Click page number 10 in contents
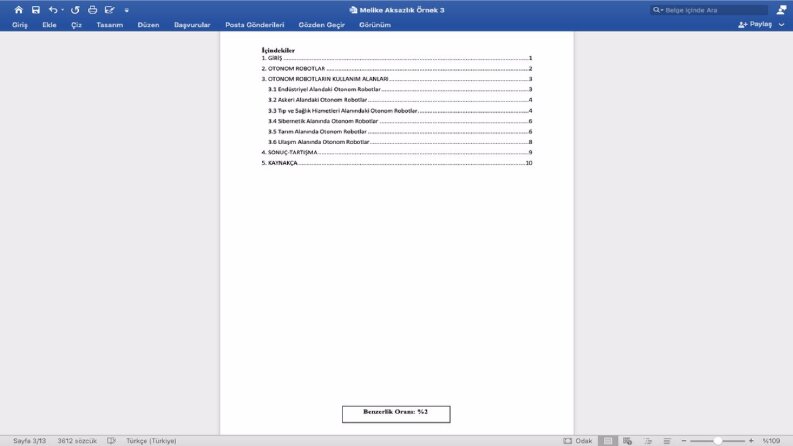 coord(529,163)
